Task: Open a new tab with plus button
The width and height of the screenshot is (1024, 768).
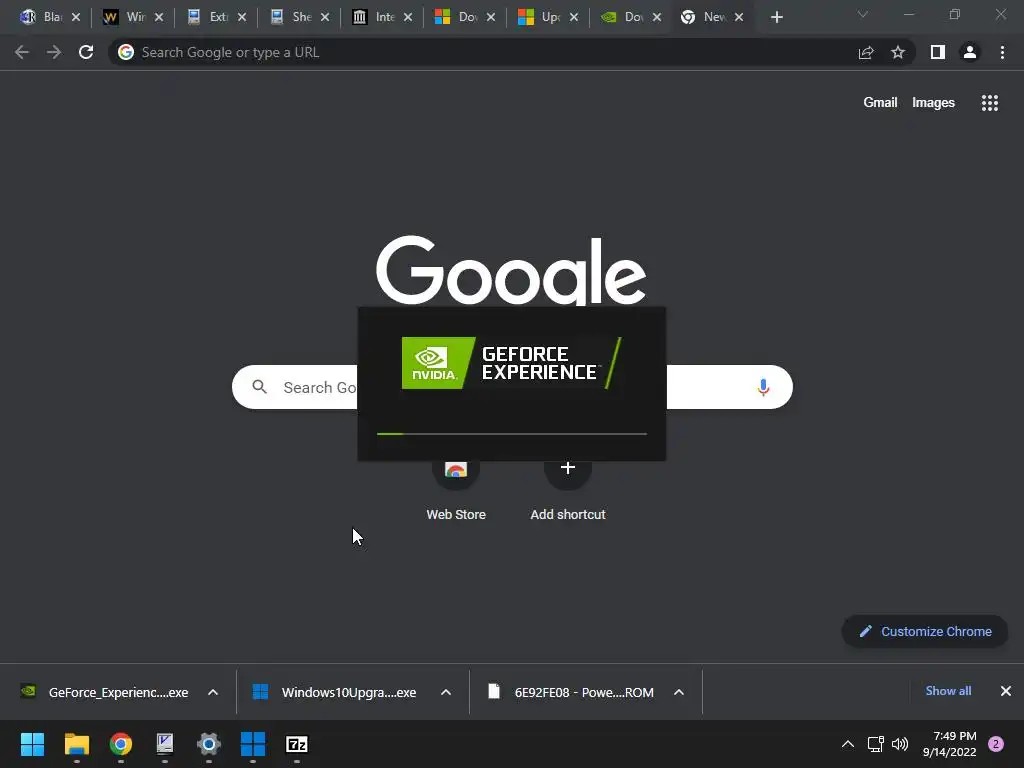Action: tap(776, 17)
